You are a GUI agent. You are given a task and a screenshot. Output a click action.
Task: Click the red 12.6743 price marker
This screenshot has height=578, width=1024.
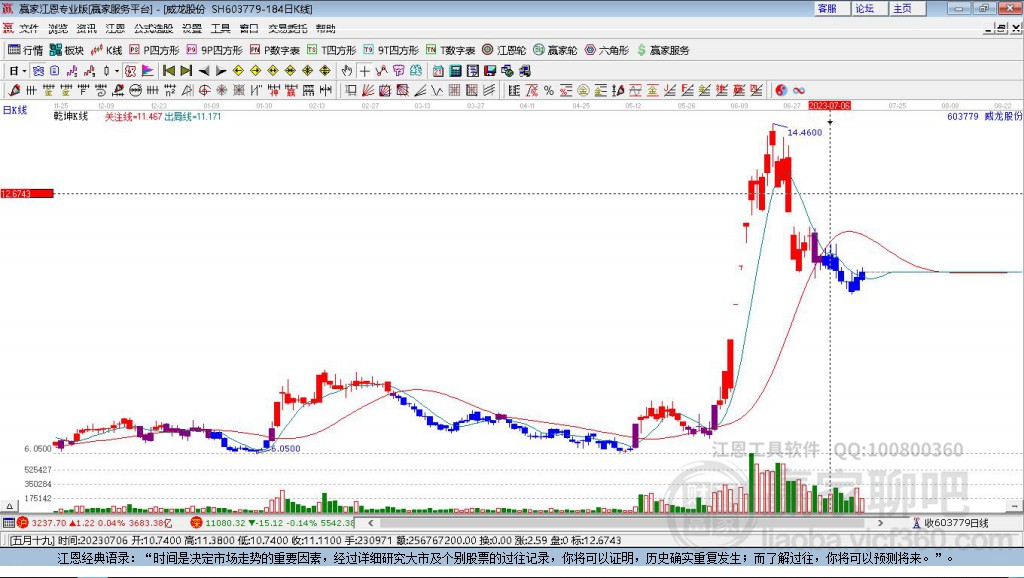coord(27,193)
